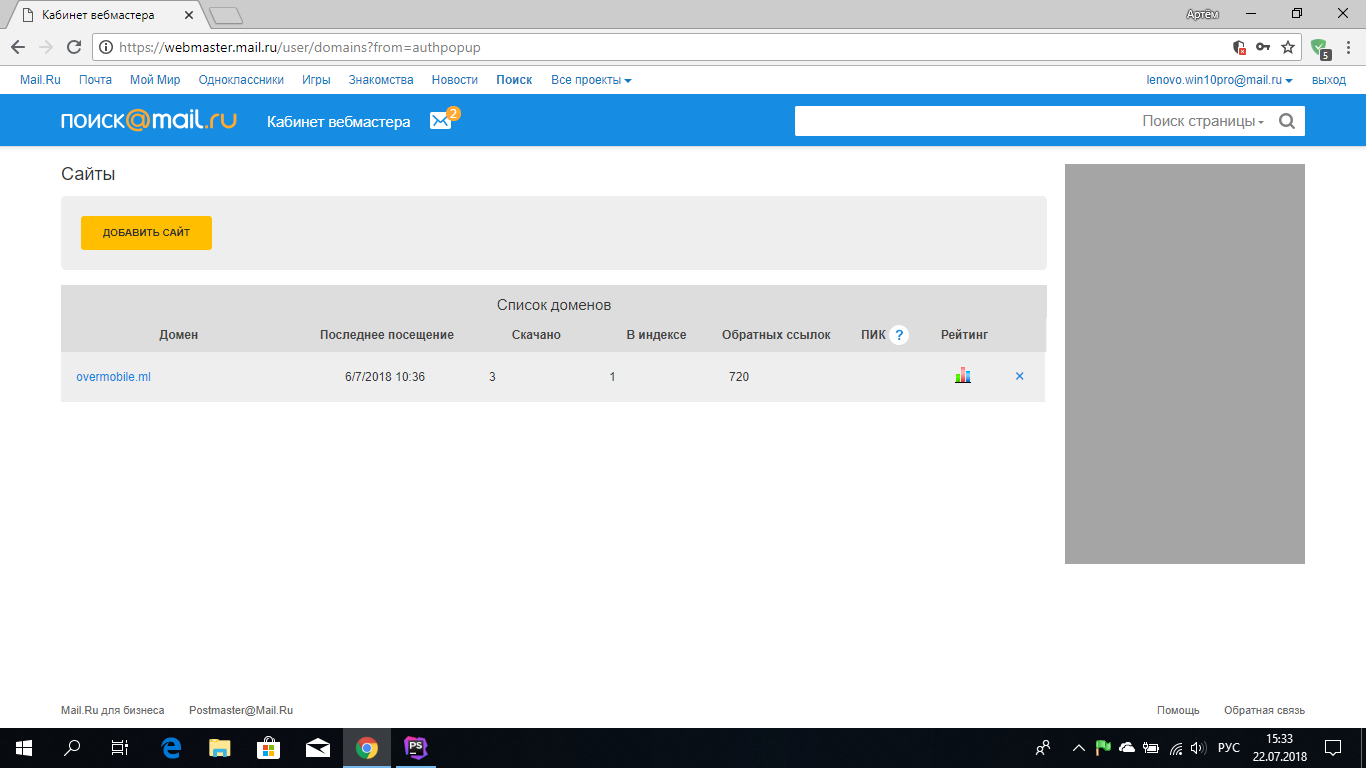Screen dimensions: 1366x768
Task: Click the search magnifier icon
Action: 1287,121
